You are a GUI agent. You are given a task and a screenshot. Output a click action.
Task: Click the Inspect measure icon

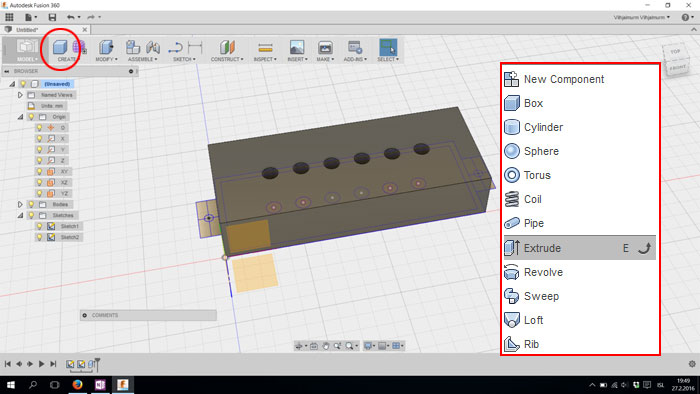[265, 47]
